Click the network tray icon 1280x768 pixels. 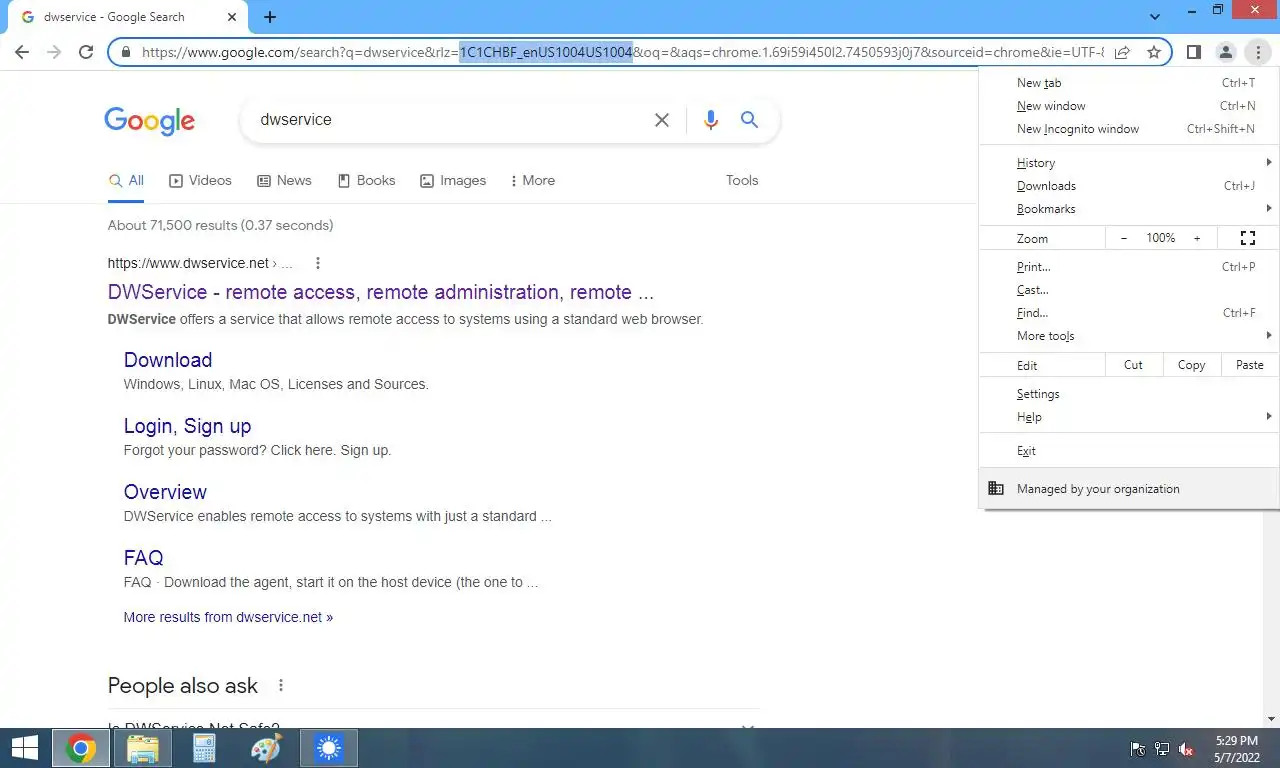[1162, 749]
